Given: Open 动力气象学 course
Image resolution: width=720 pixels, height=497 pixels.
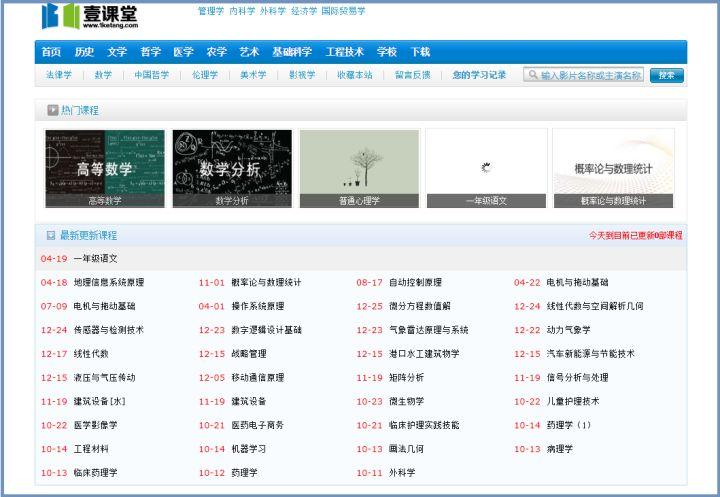Looking at the screenshot, I should pos(568,330).
